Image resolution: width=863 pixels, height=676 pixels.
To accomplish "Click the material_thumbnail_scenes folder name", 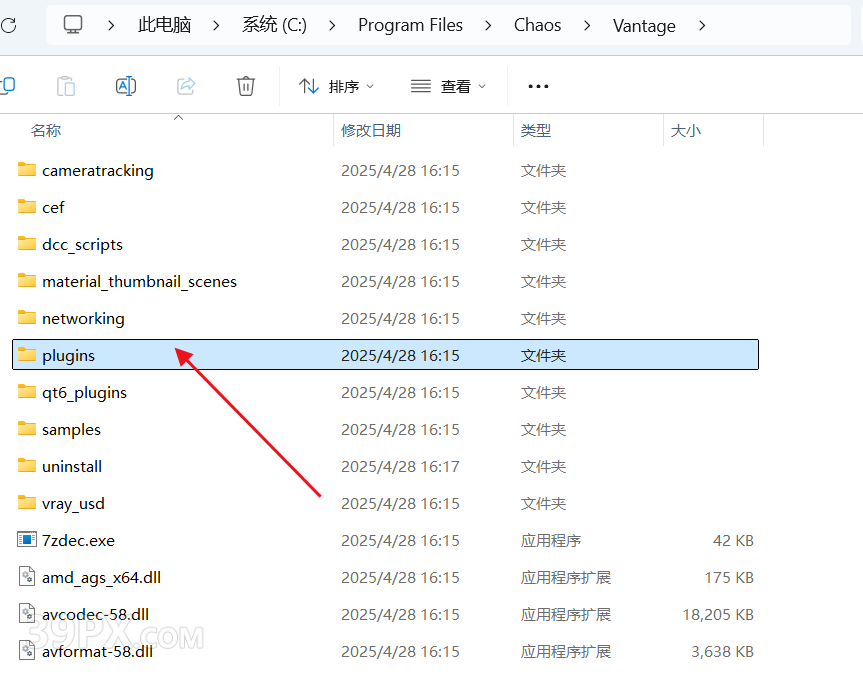I will 139,282.
